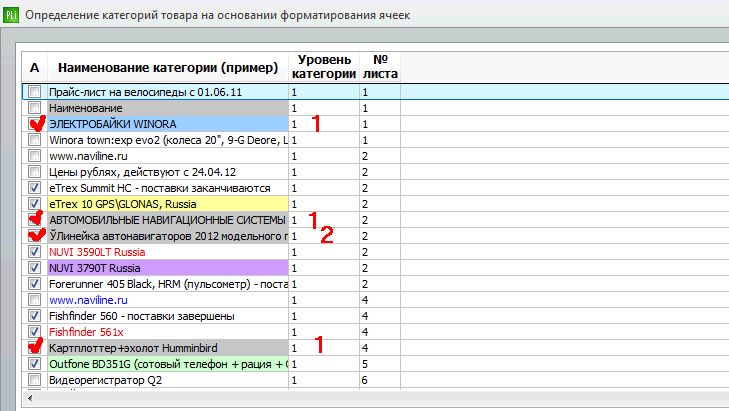Click red text Fishfinder 561x
Screen dimensions: 729x411
pos(86,332)
